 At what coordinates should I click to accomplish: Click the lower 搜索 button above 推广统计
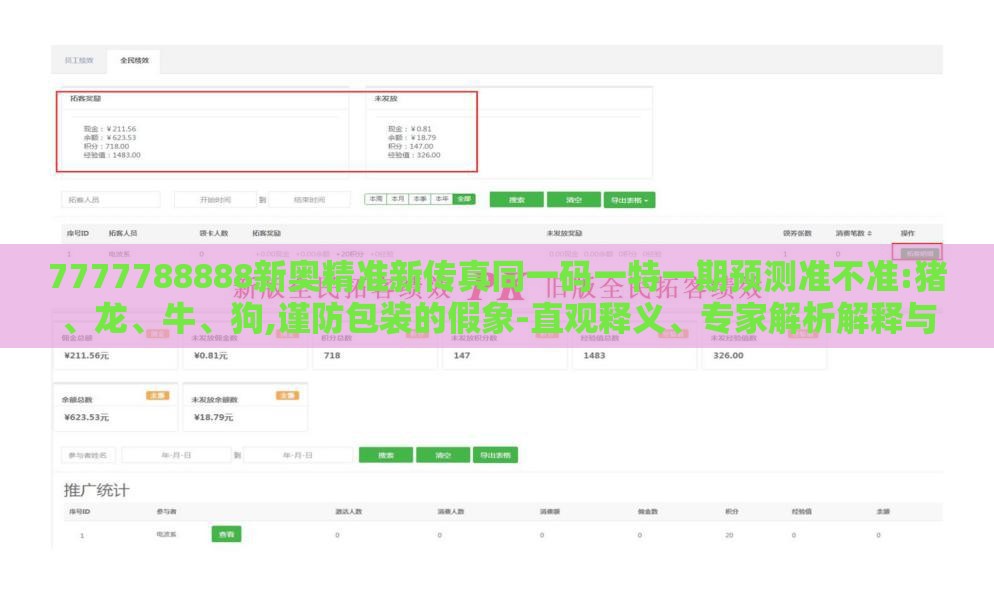point(385,455)
